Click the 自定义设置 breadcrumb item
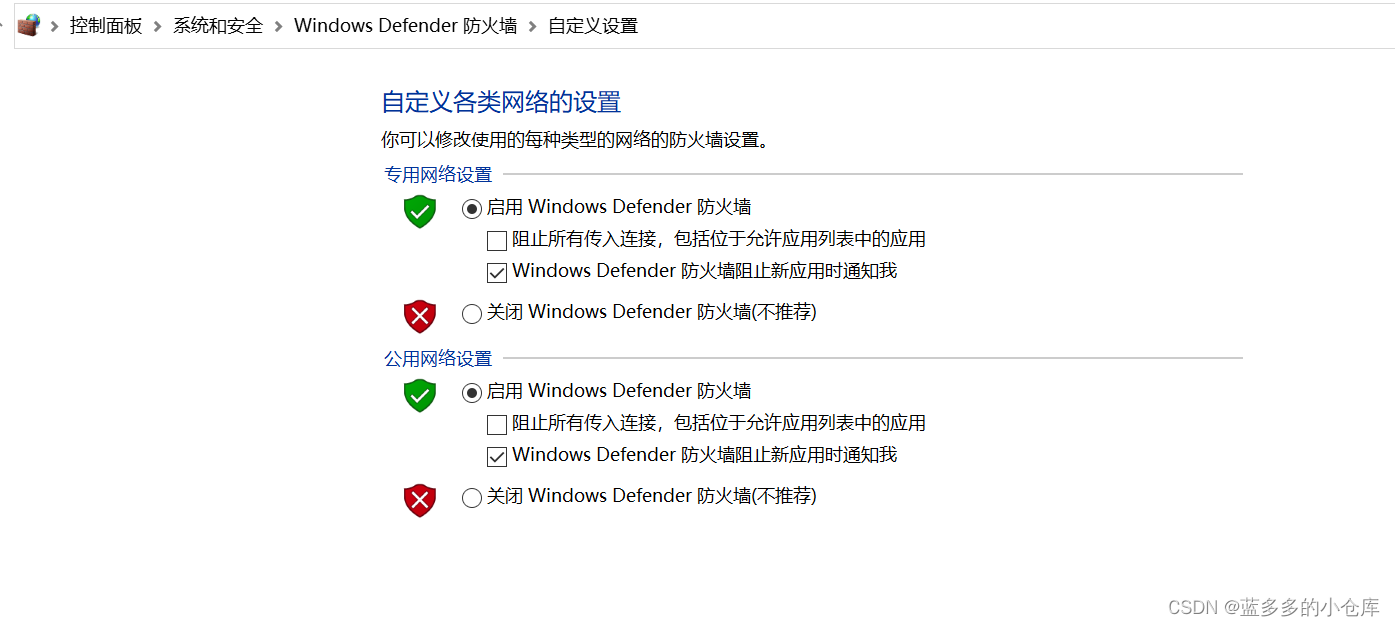Screen dimensions: 1395x626 pyautogui.click(x=593, y=26)
